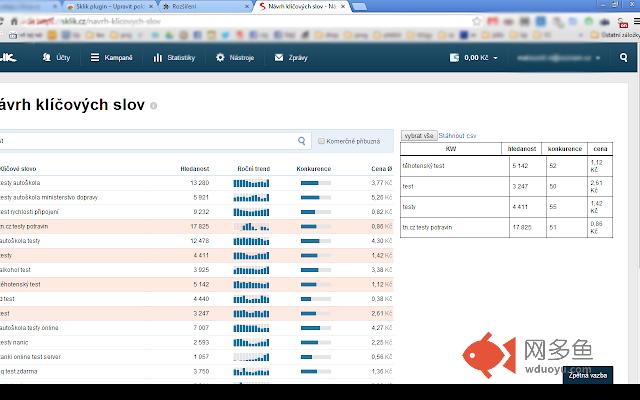
Task: Select the tn.cz testy potravin row in left table
Action: (x=196, y=227)
